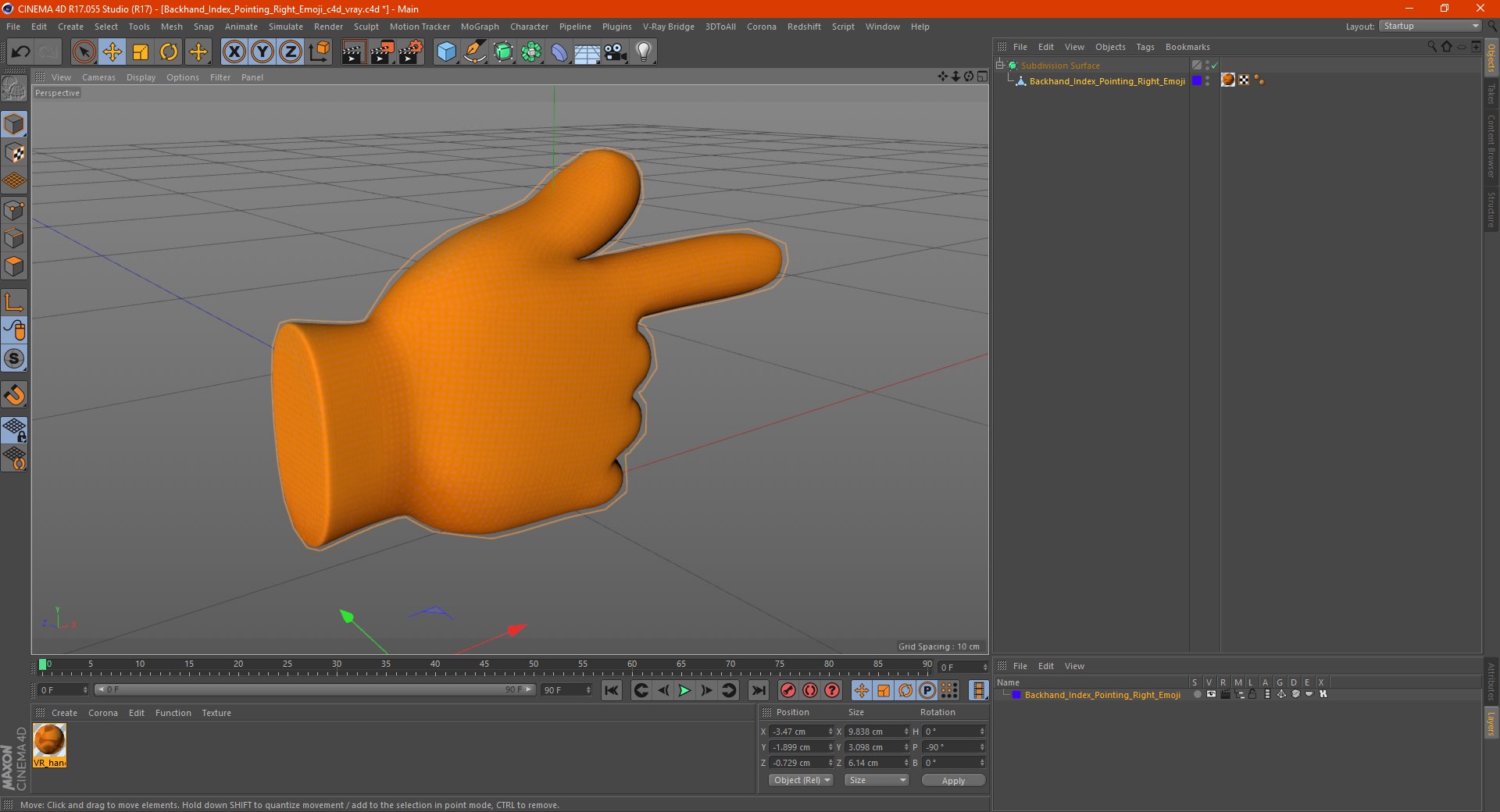Open the Material Manager Texture menu
This screenshot has height=812, width=1500.
pos(216,713)
